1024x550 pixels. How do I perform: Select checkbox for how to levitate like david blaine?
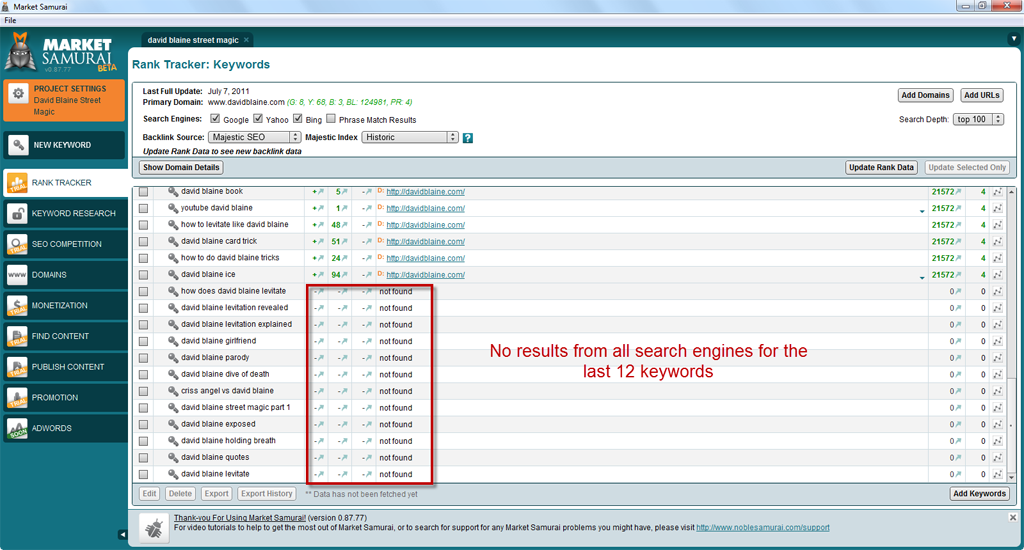(x=144, y=225)
